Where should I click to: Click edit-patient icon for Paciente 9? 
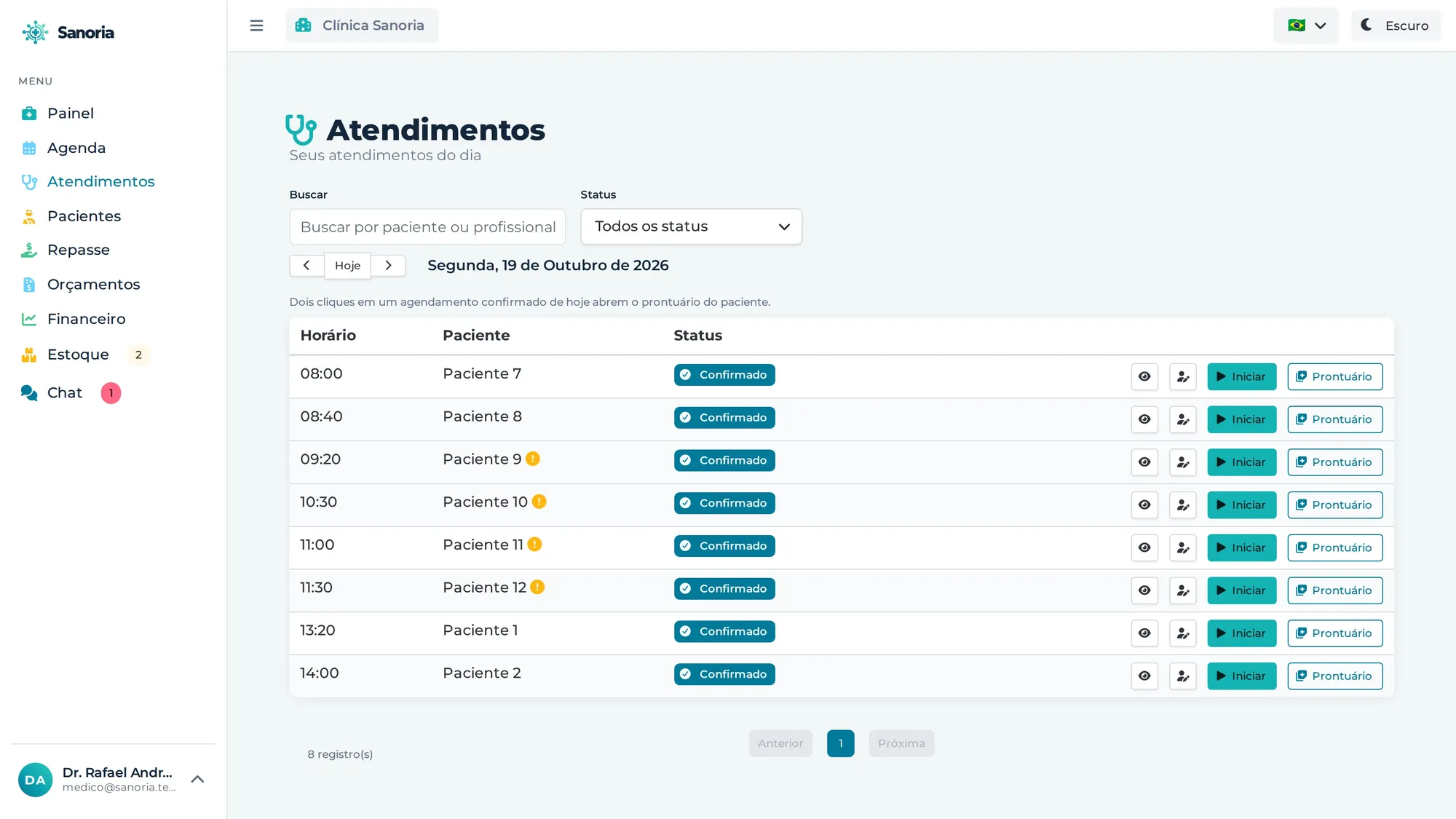[x=1183, y=462]
